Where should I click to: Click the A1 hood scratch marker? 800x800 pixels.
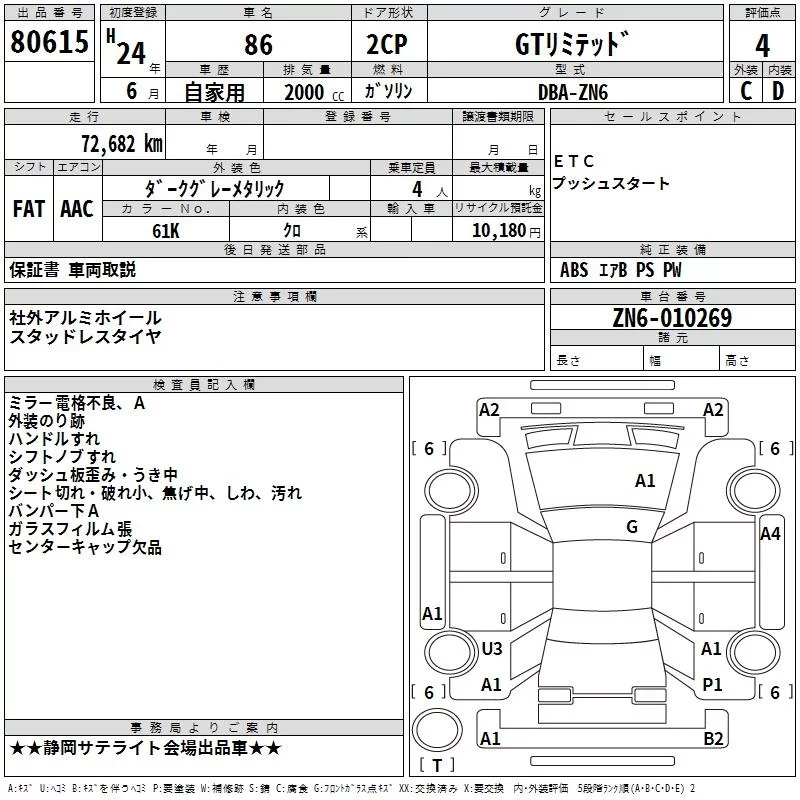point(645,481)
